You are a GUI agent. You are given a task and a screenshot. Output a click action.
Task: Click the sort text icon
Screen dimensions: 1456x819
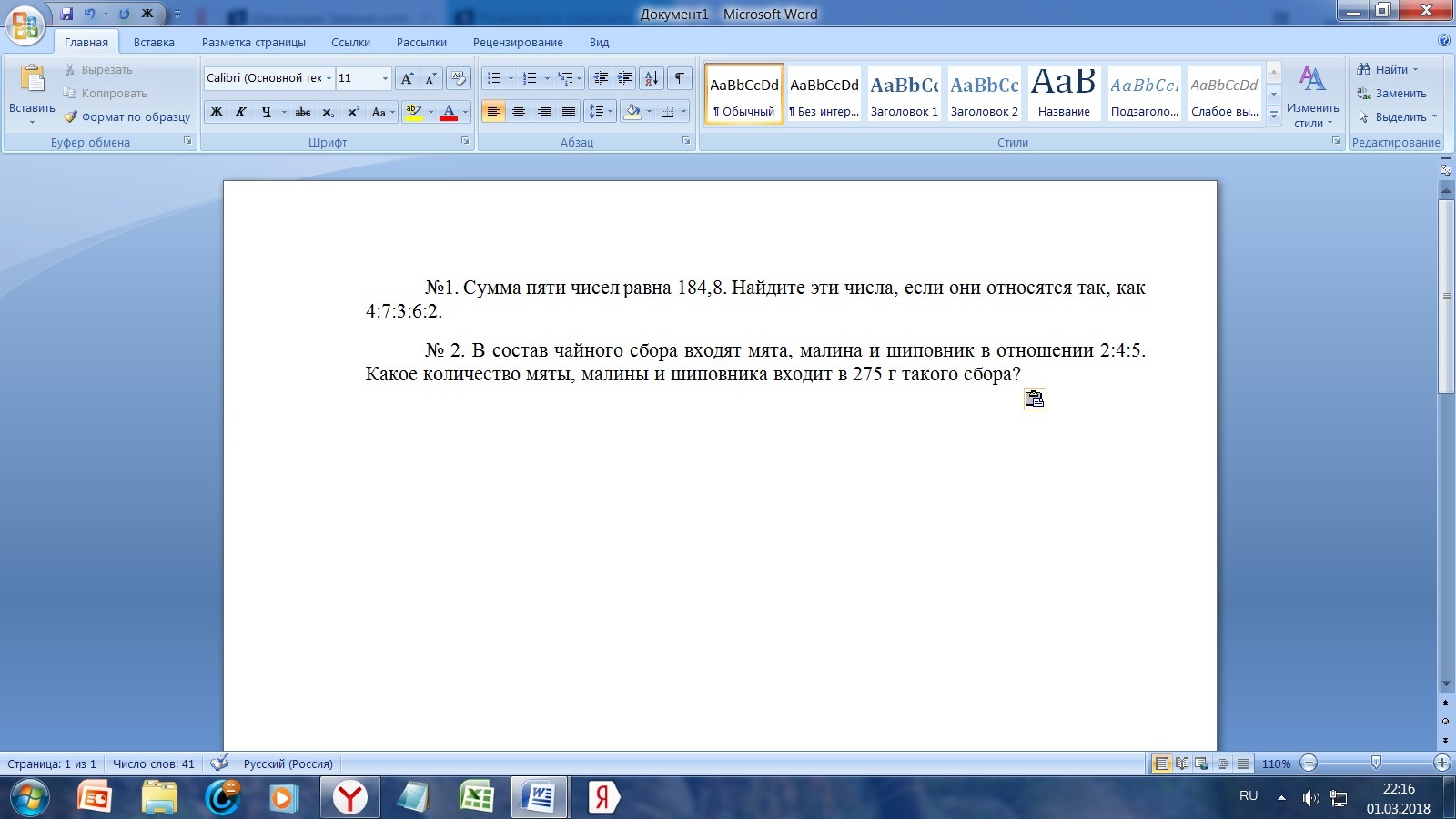pyautogui.click(x=652, y=78)
